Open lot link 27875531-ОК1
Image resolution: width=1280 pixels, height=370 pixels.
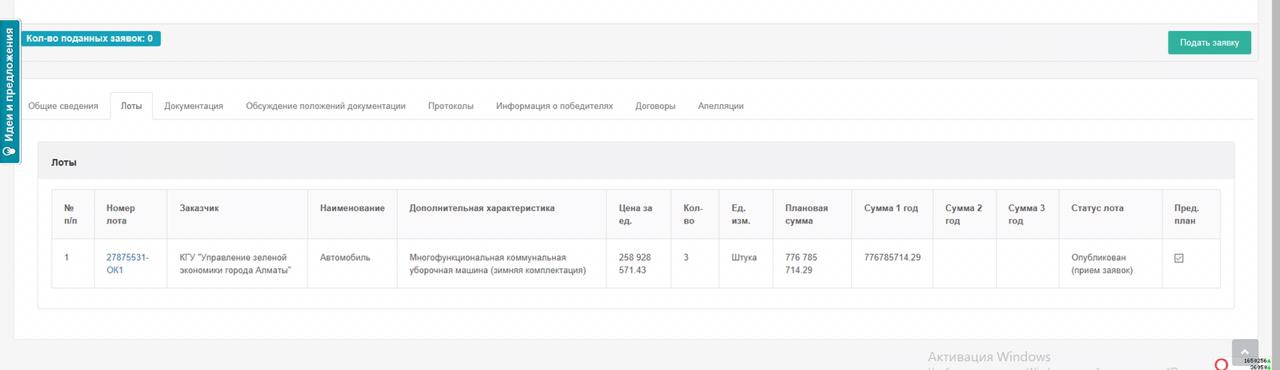(128, 263)
